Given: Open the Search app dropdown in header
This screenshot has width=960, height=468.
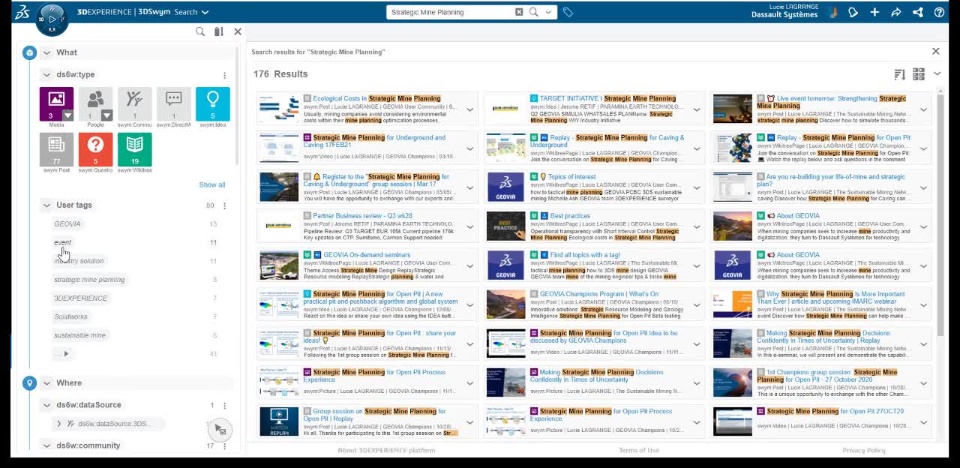Looking at the screenshot, I should point(205,12).
